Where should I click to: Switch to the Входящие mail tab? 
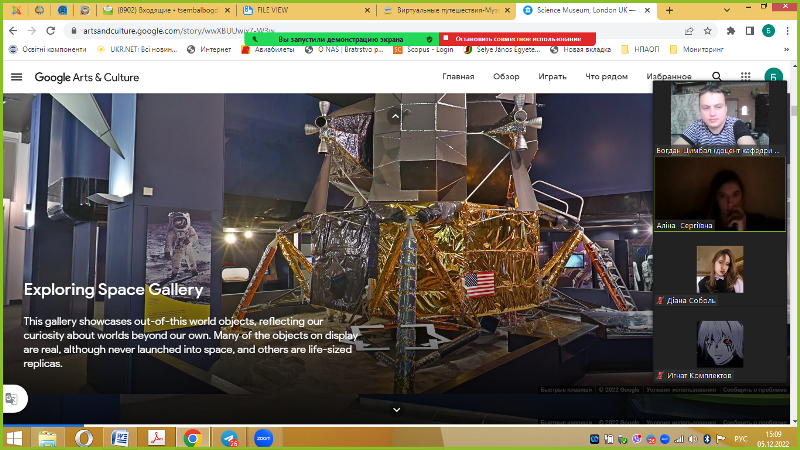(166, 10)
